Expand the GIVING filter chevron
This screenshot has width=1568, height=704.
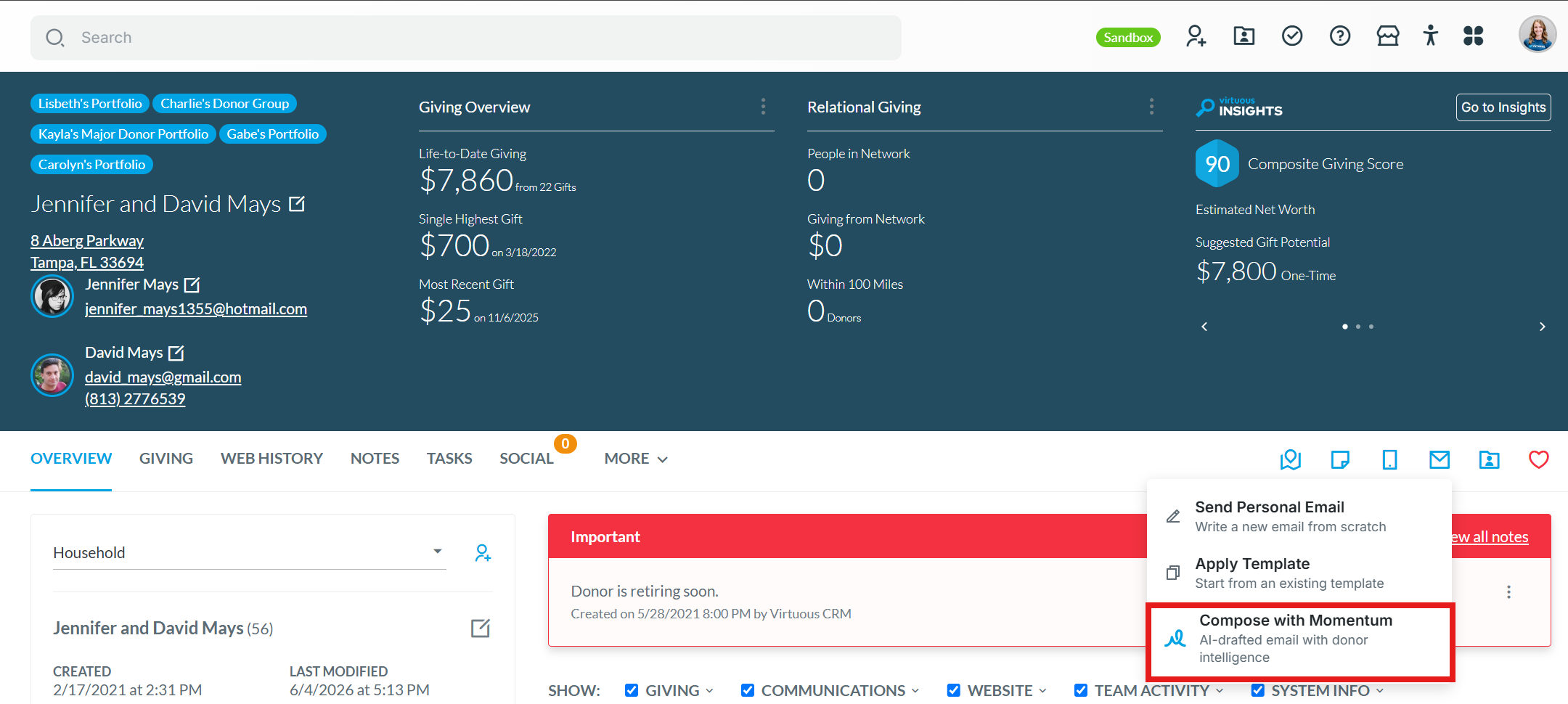710,691
